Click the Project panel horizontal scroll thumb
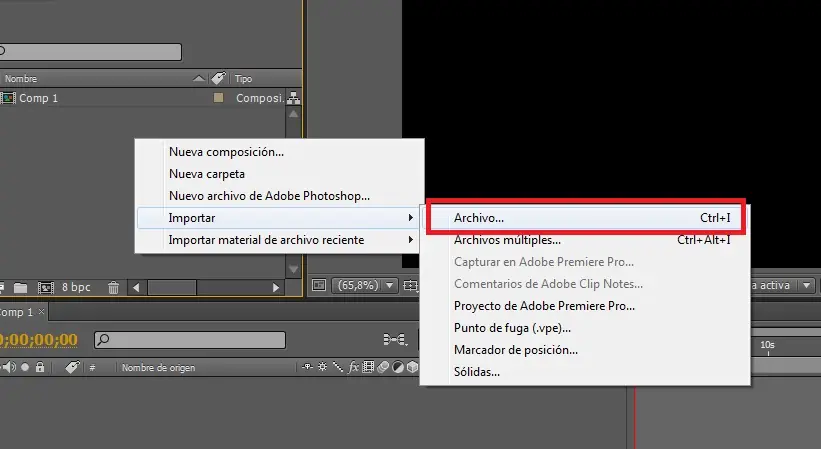 172,287
